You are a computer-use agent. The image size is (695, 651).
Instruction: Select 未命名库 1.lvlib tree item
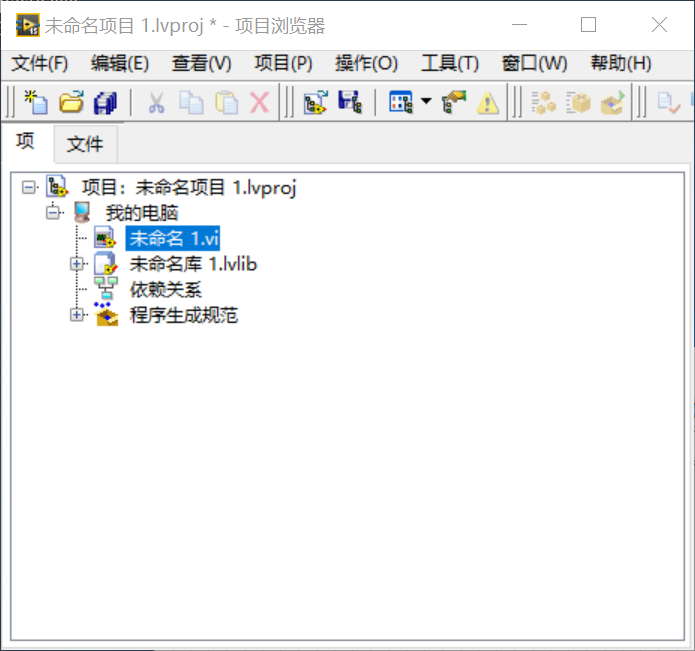[193, 264]
